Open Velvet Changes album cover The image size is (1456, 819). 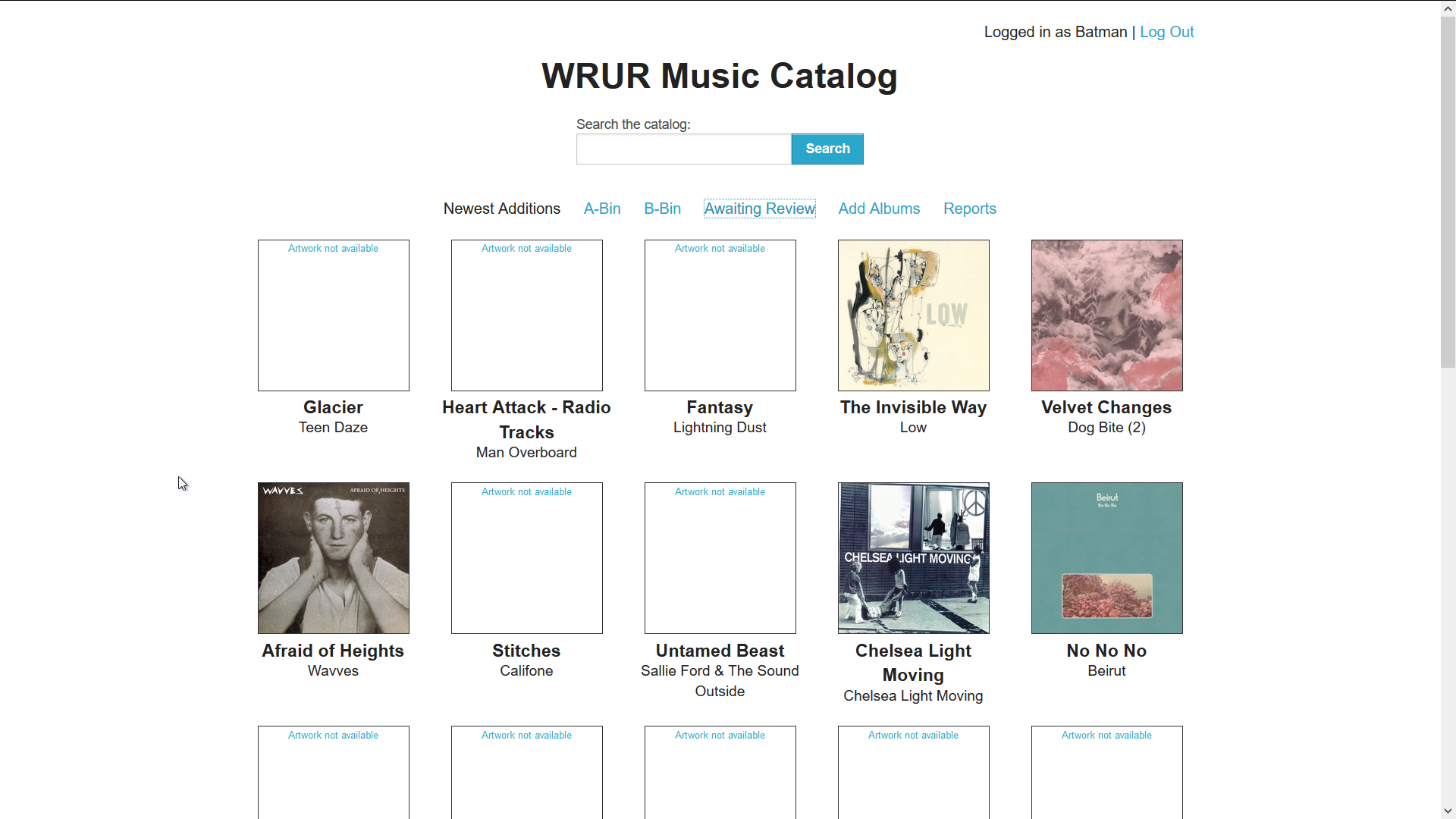[1106, 315]
